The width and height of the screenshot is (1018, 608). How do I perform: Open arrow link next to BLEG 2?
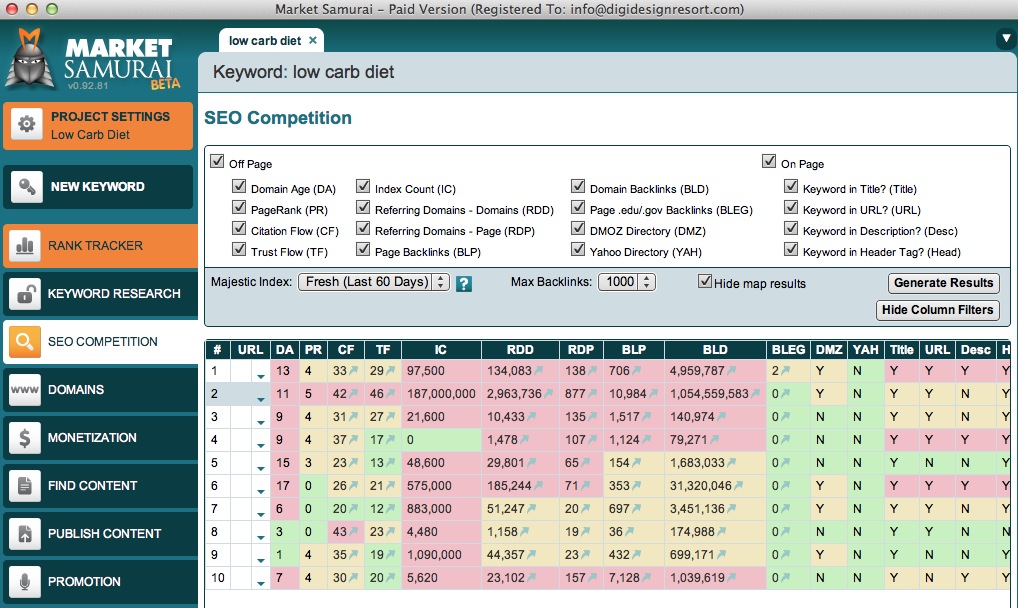click(786, 370)
